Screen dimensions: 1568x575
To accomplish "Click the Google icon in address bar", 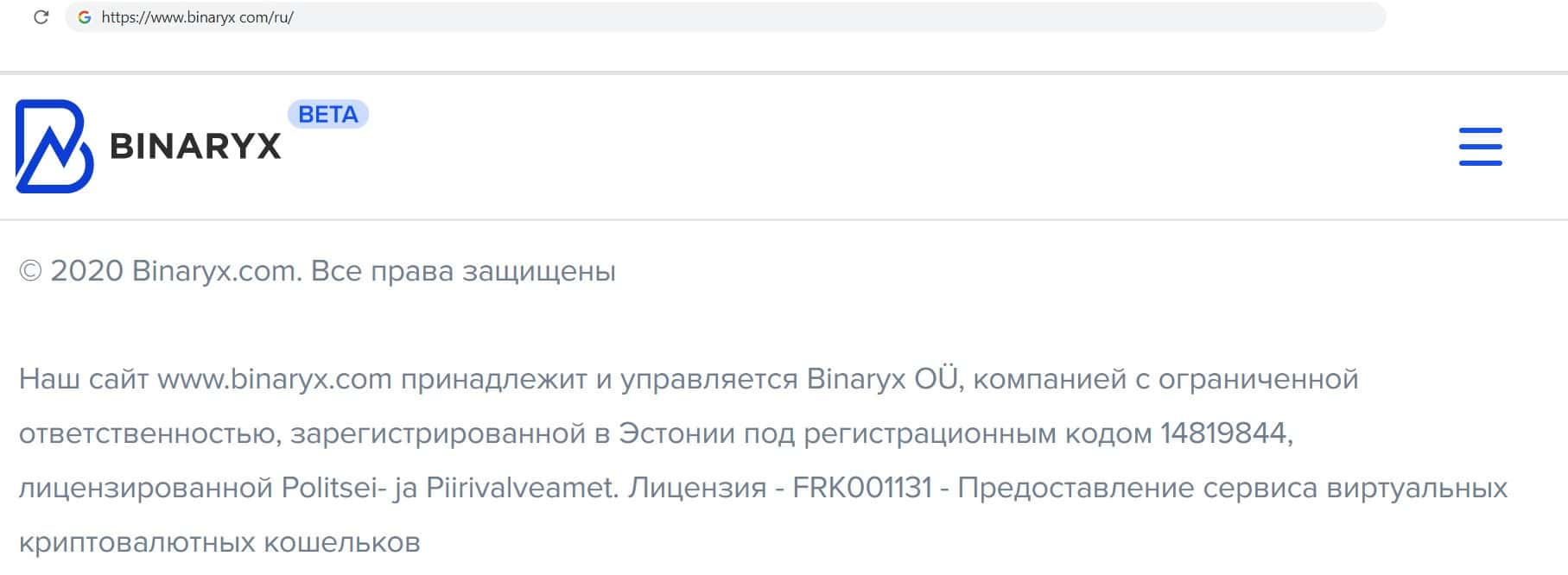I will point(84,17).
